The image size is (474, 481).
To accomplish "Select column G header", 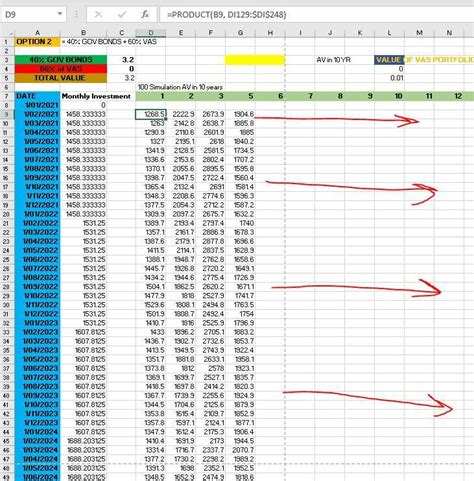I will click(240, 33).
